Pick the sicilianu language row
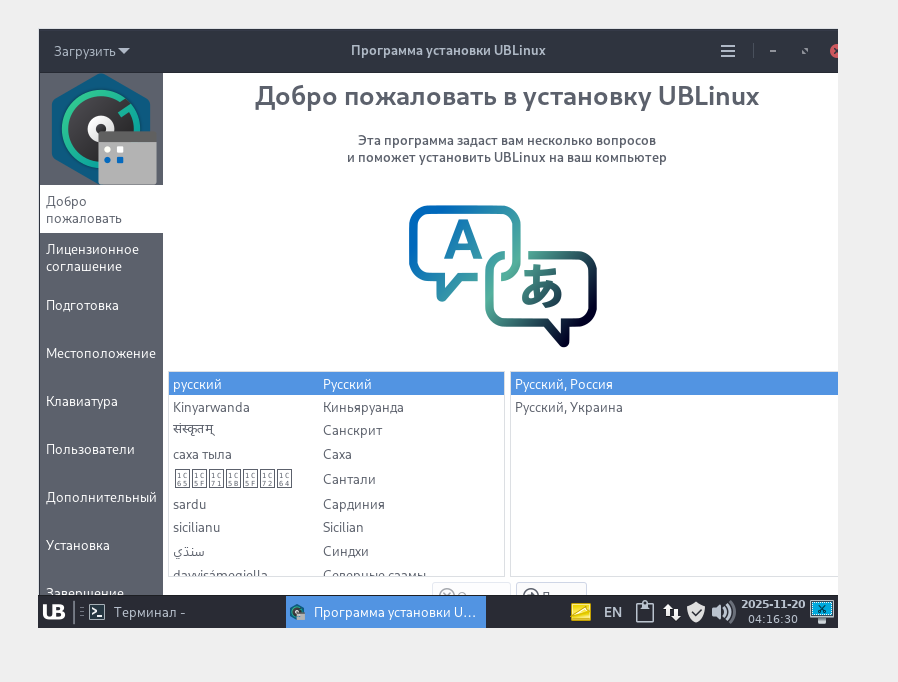Image resolution: width=898 pixels, height=682 pixels. (x=336, y=527)
